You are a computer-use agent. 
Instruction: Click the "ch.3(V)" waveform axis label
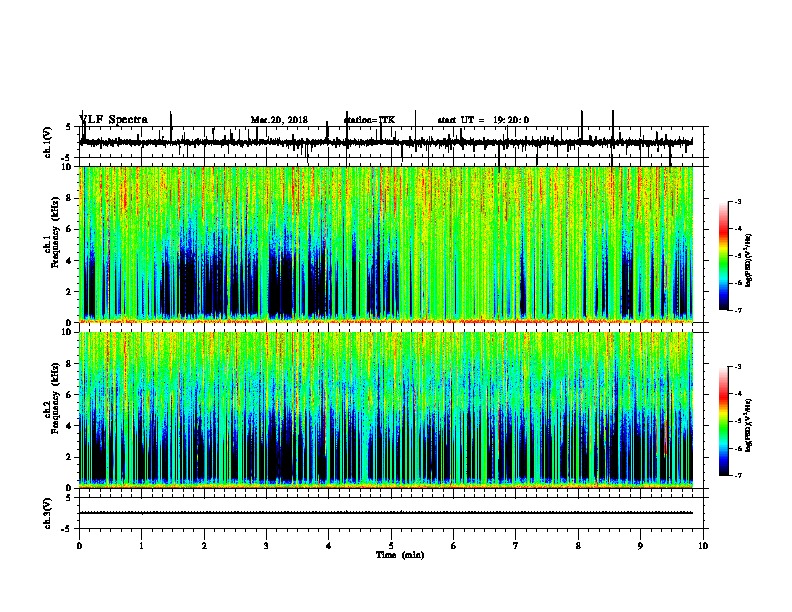point(48,513)
